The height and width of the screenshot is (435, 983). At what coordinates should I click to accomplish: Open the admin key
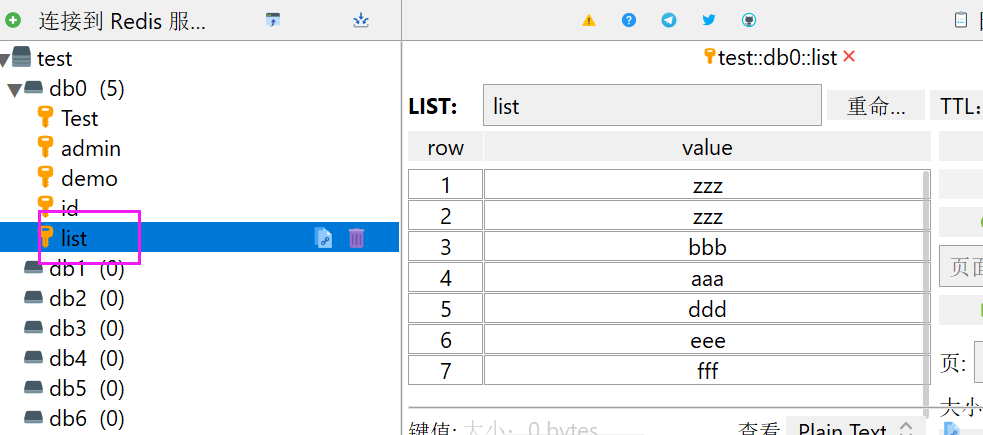91,149
